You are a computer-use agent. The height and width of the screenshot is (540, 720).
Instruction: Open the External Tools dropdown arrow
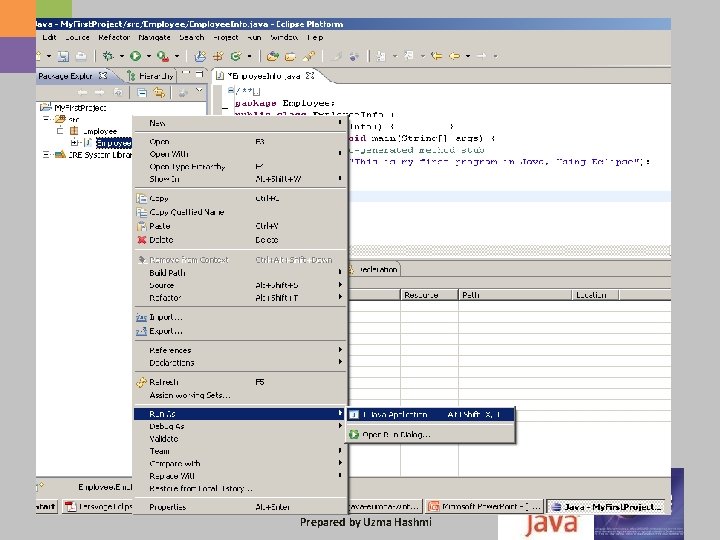click(x=177, y=56)
